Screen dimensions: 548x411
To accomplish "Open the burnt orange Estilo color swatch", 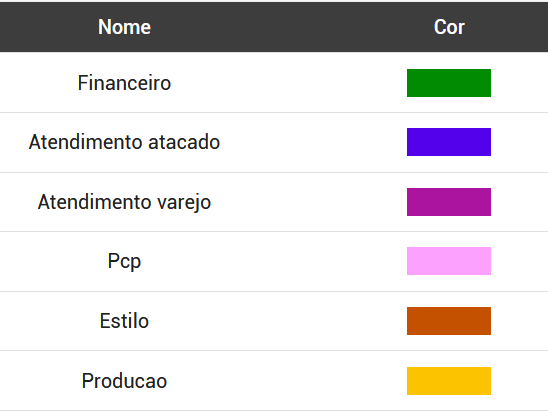I will click(x=449, y=321).
